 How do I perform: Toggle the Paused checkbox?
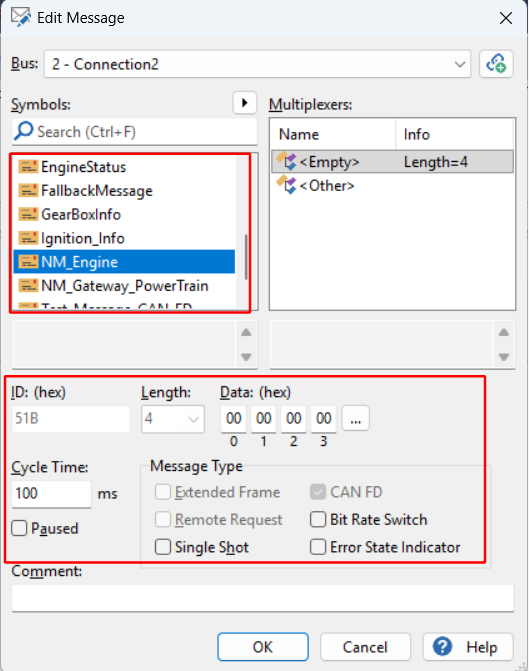point(19,528)
